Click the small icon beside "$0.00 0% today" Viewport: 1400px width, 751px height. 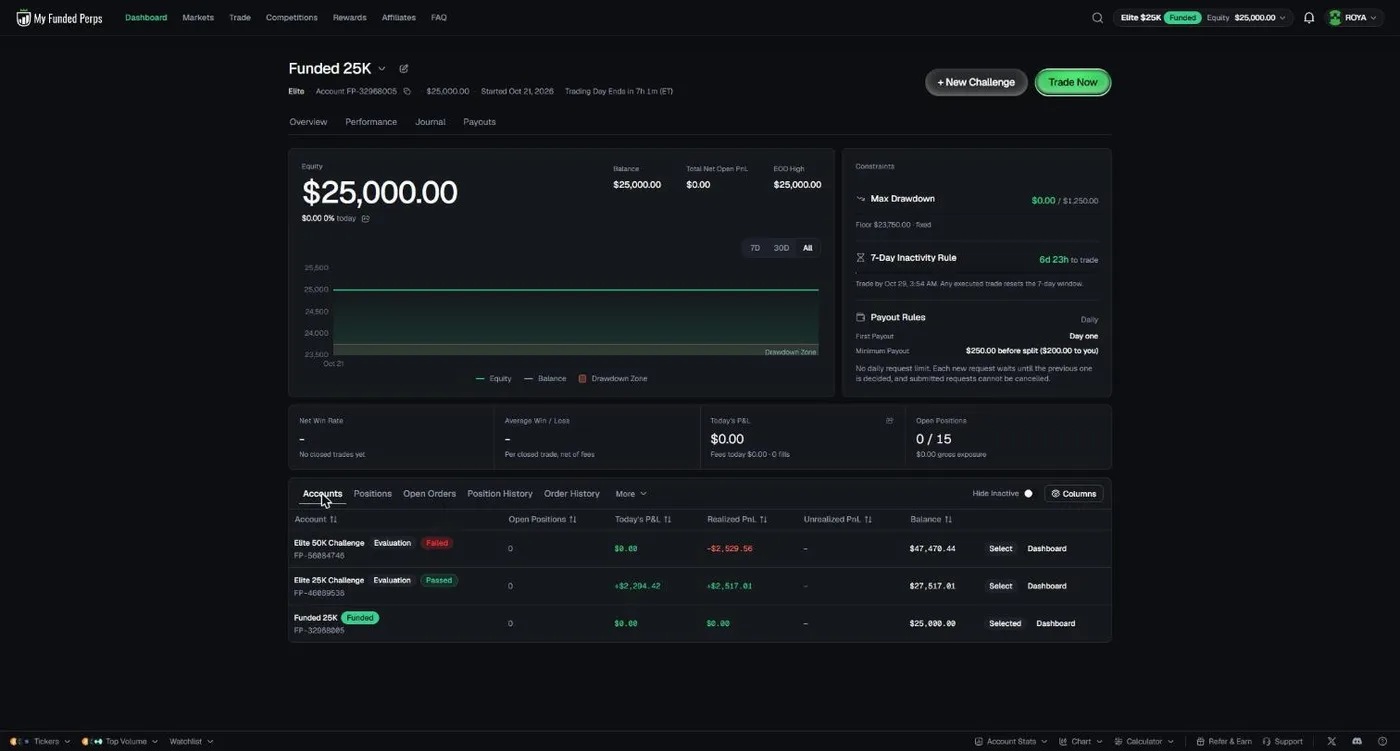[x=365, y=218]
